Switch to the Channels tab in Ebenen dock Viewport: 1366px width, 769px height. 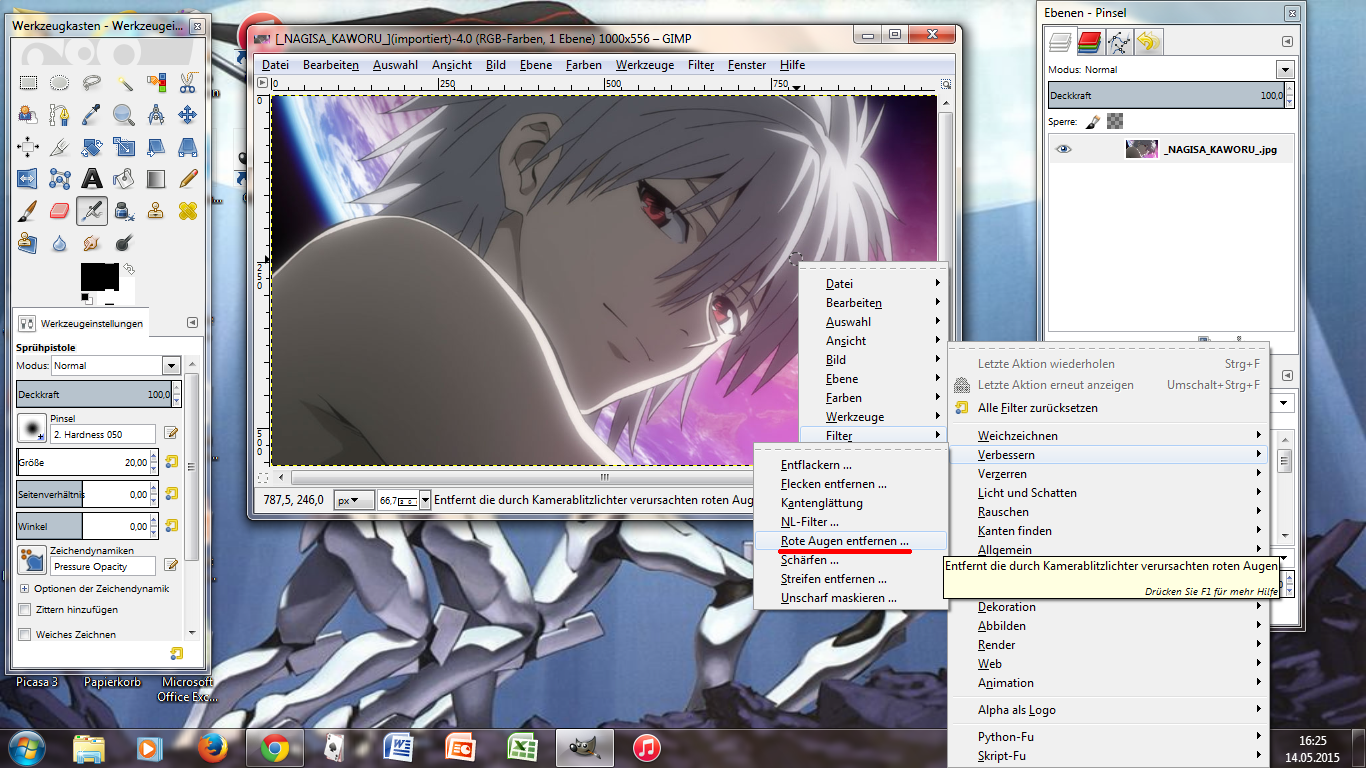coord(1089,41)
